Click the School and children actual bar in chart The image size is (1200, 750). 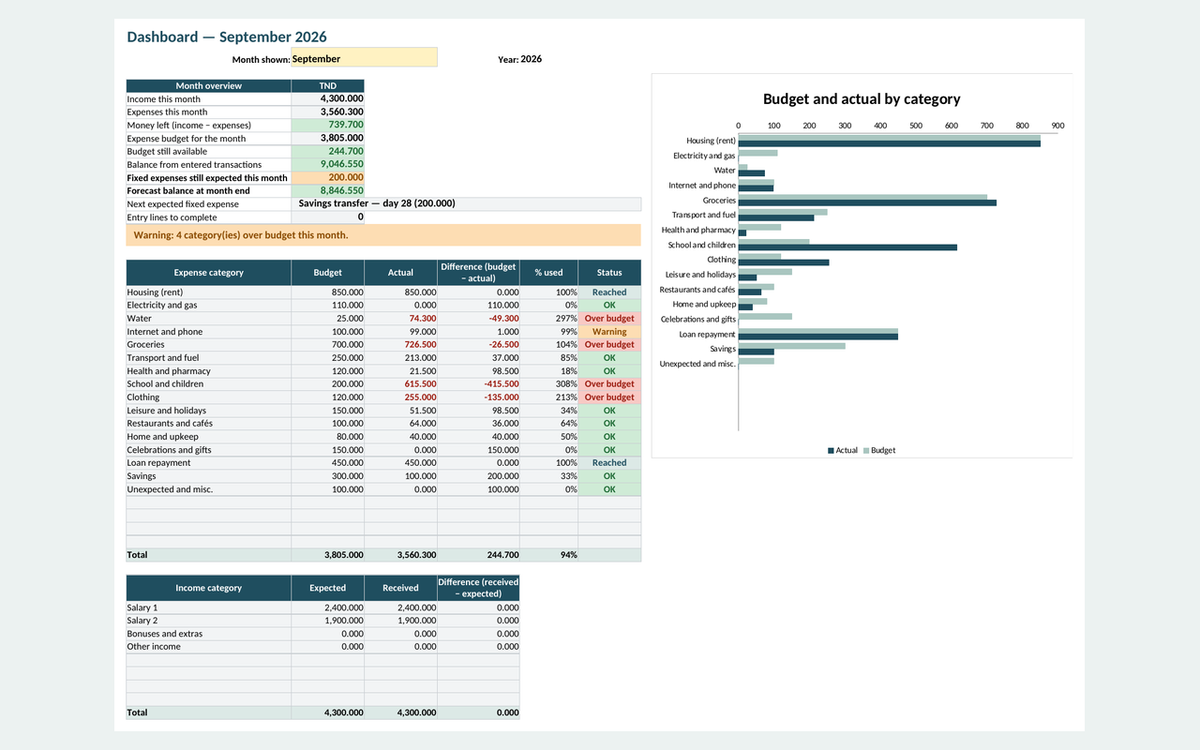coord(847,247)
